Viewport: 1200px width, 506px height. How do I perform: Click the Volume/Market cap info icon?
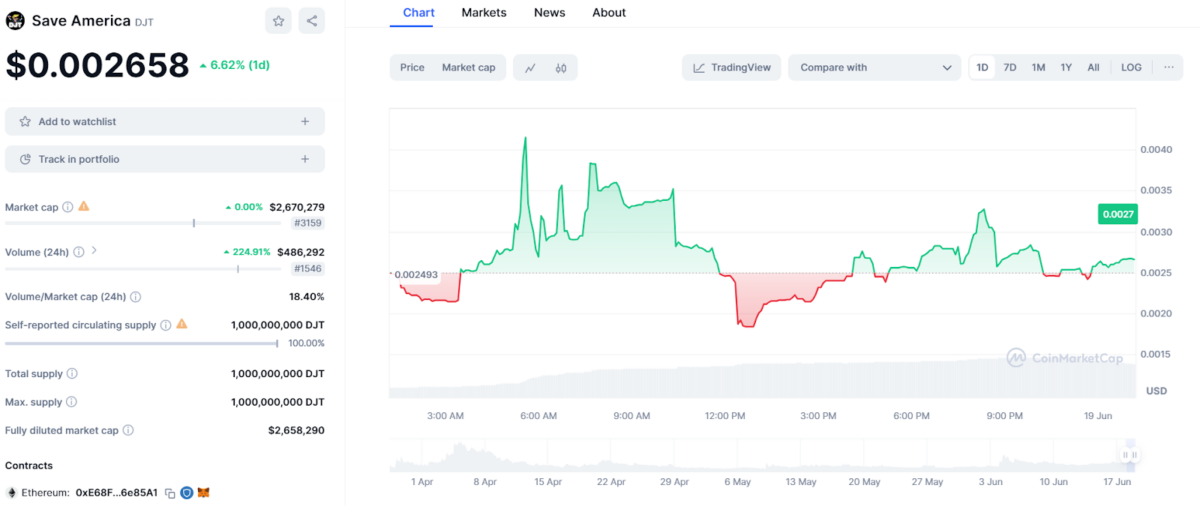136,297
